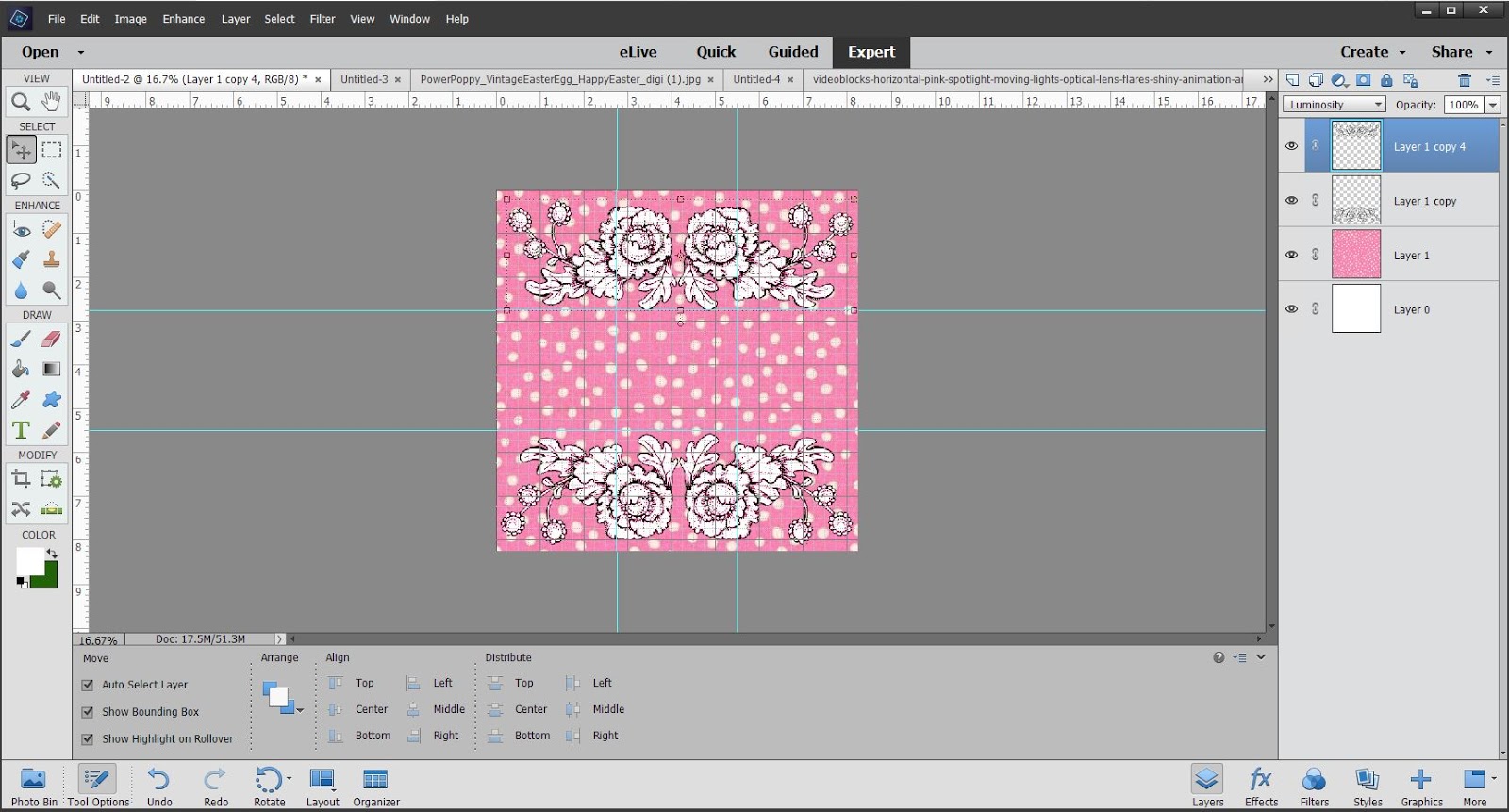Expand the Opacity slider dropdown arrow
The height and width of the screenshot is (812, 1509).
(x=1493, y=105)
